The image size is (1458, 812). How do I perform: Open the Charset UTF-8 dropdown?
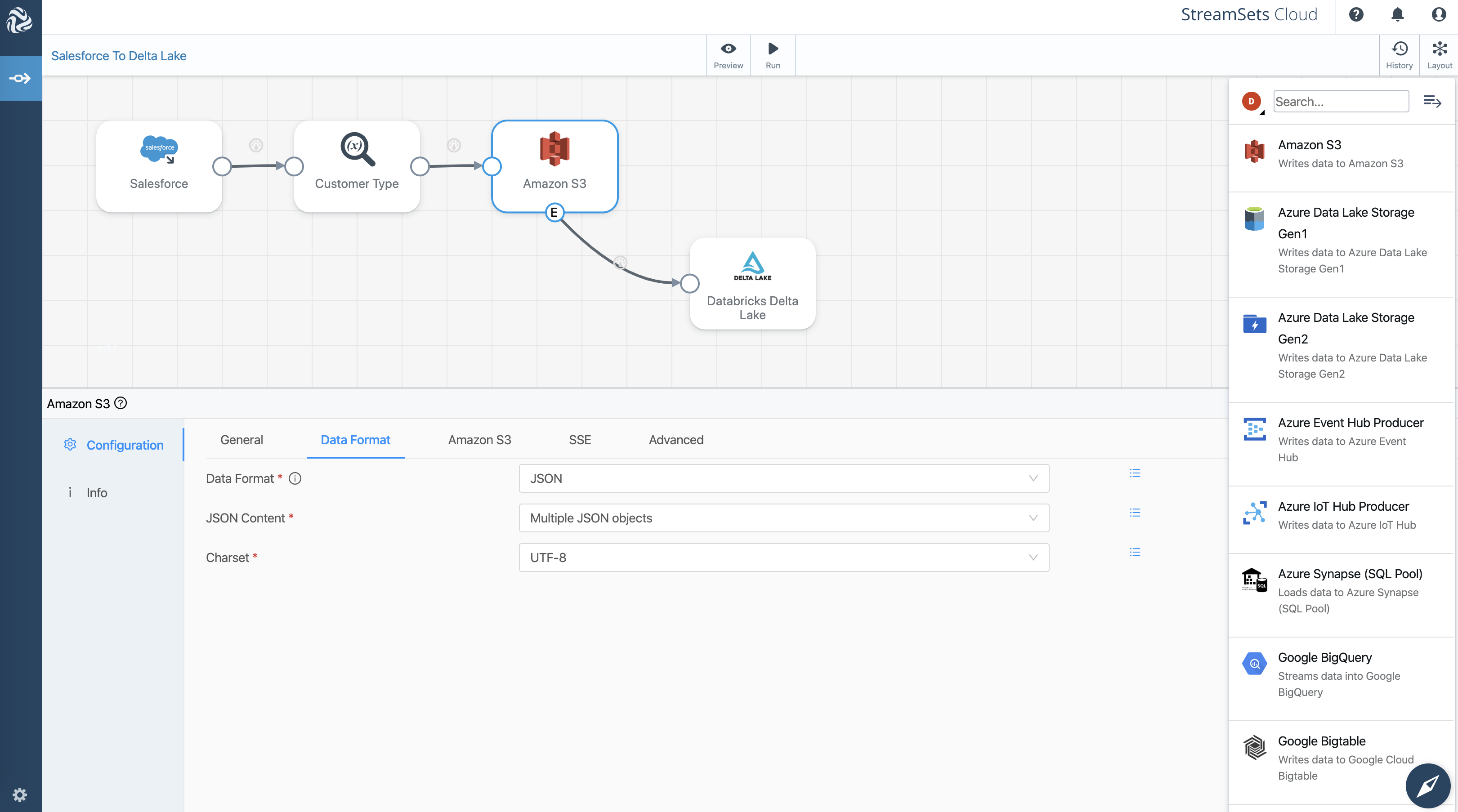point(783,558)
